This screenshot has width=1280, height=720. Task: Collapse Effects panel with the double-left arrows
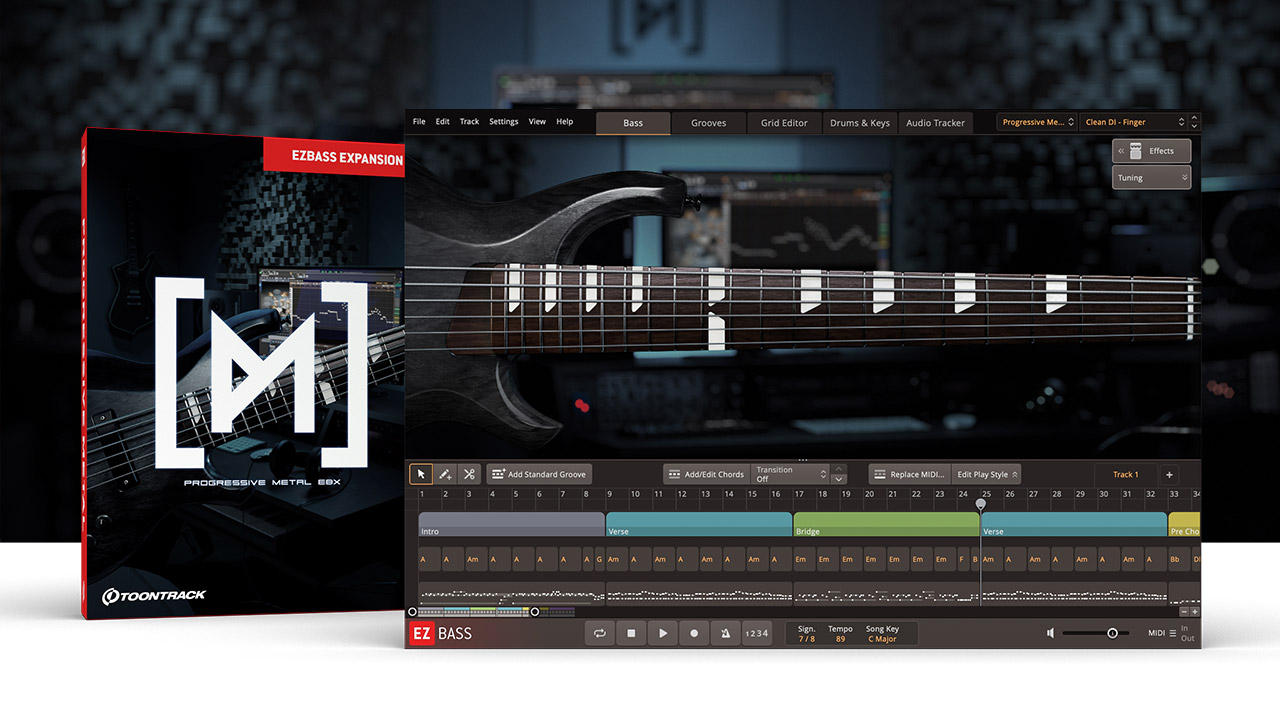pyautogui.click(x=1121, y=151)
